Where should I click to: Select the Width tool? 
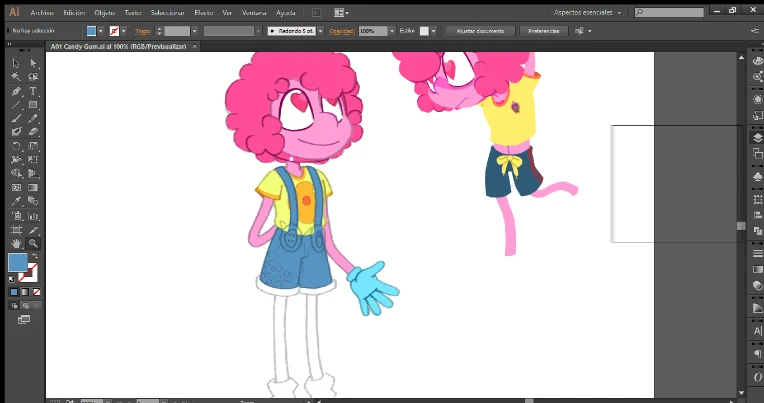(16, 159)
